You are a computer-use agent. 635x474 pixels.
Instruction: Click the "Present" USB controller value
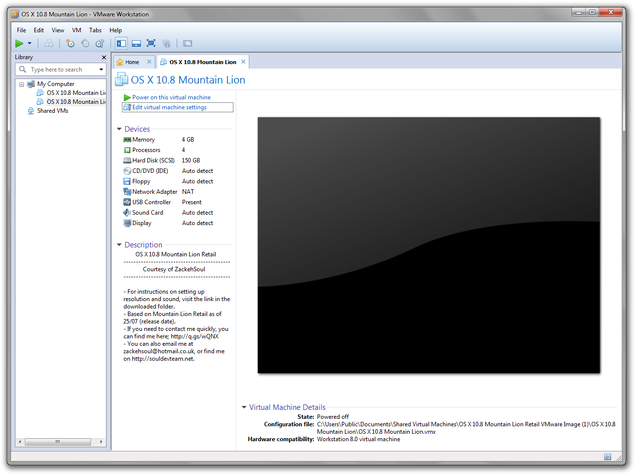[192, 202]
